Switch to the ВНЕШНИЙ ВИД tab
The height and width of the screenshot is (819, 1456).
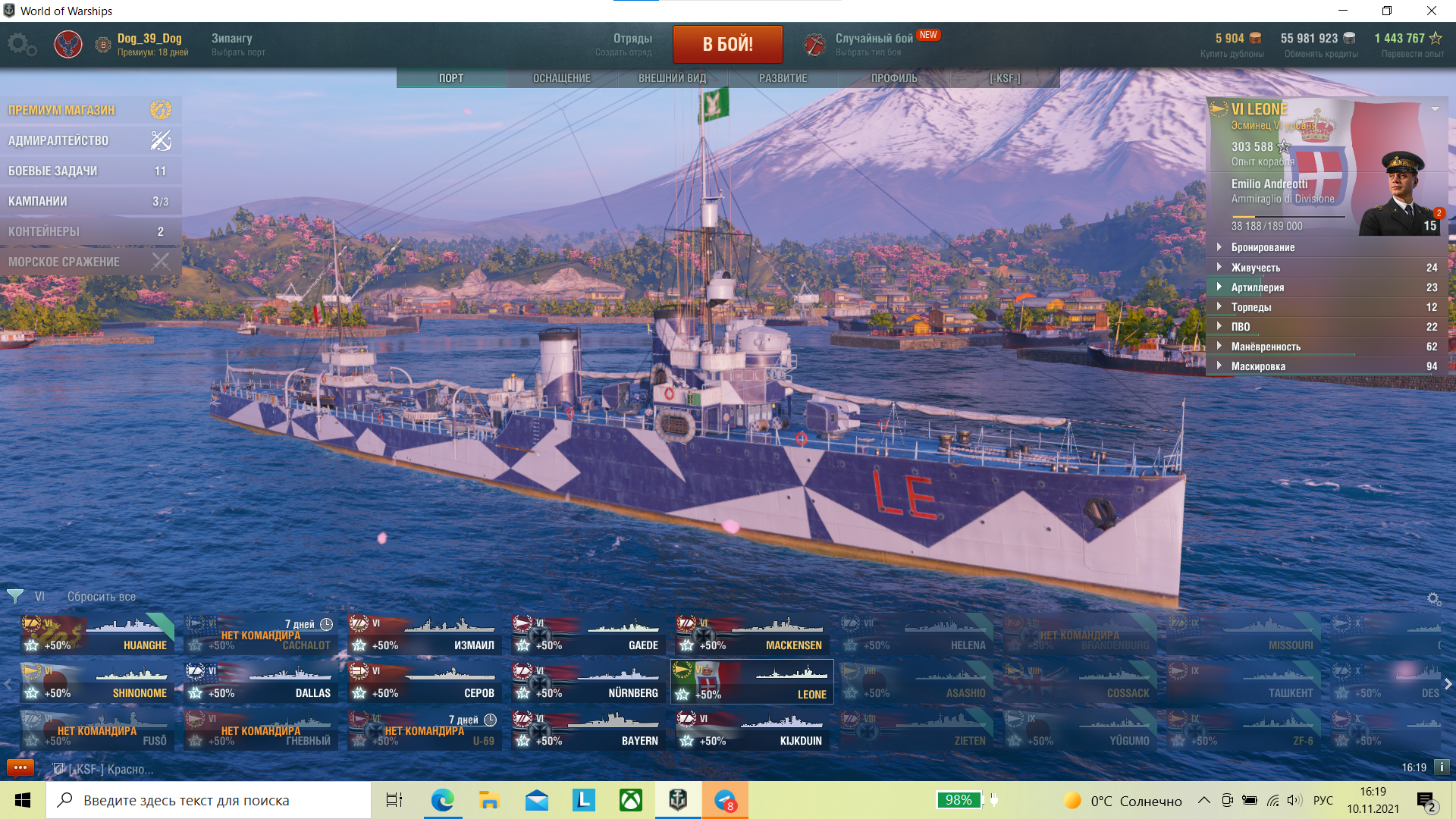pyautogui.click(x=673, y=78)
